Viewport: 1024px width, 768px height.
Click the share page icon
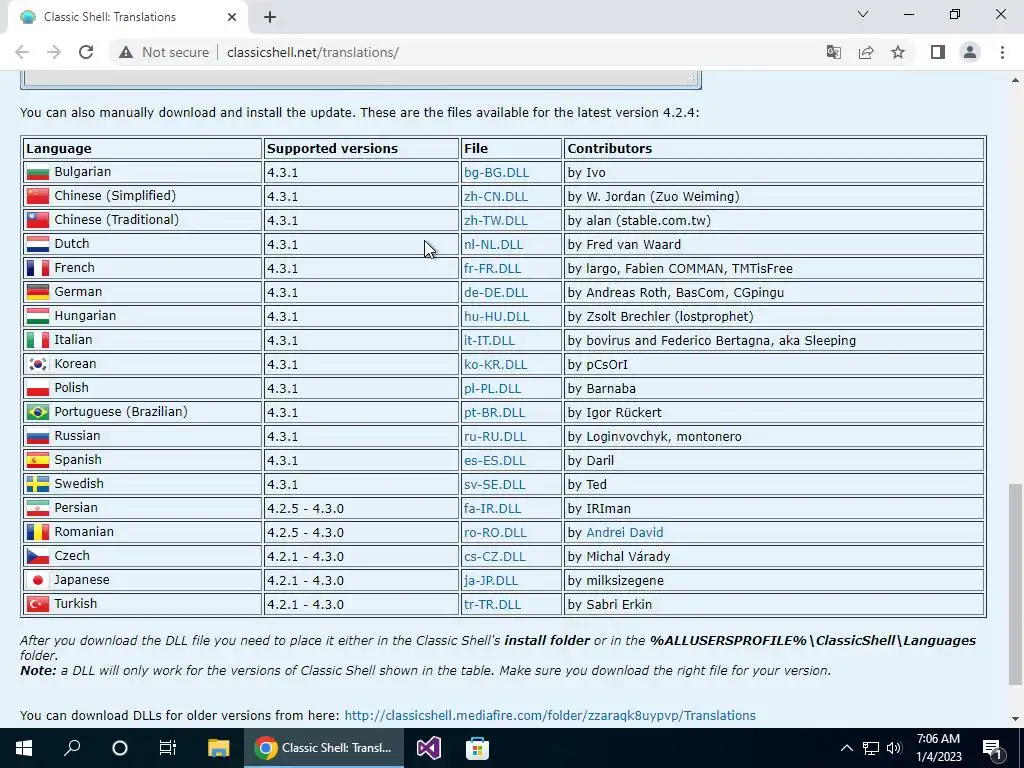(x=866, y=52)
